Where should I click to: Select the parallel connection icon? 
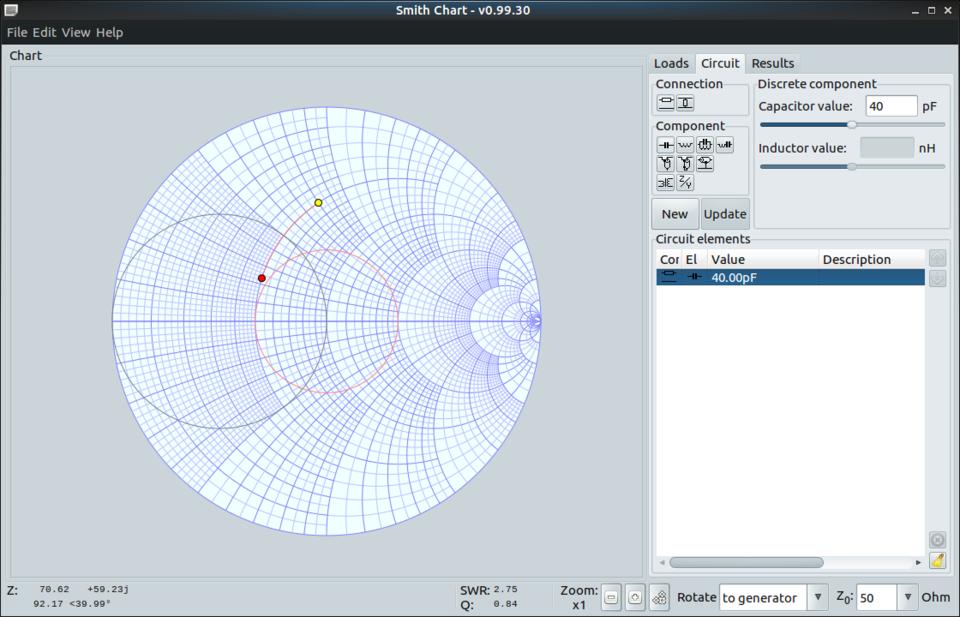point(685,103)
